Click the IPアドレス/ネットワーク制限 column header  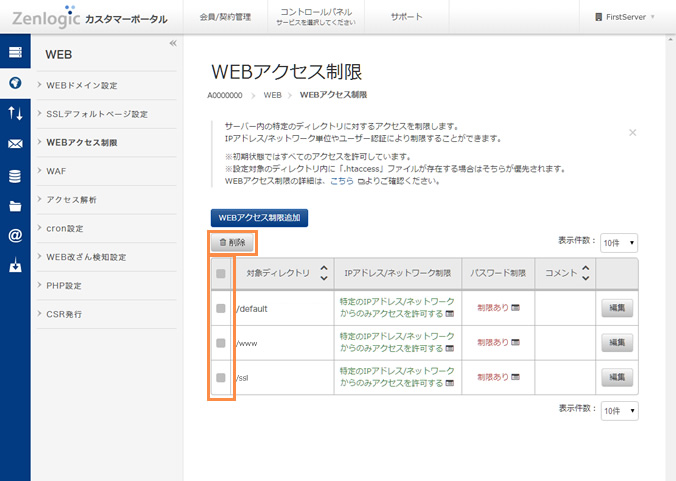point(397,273)
